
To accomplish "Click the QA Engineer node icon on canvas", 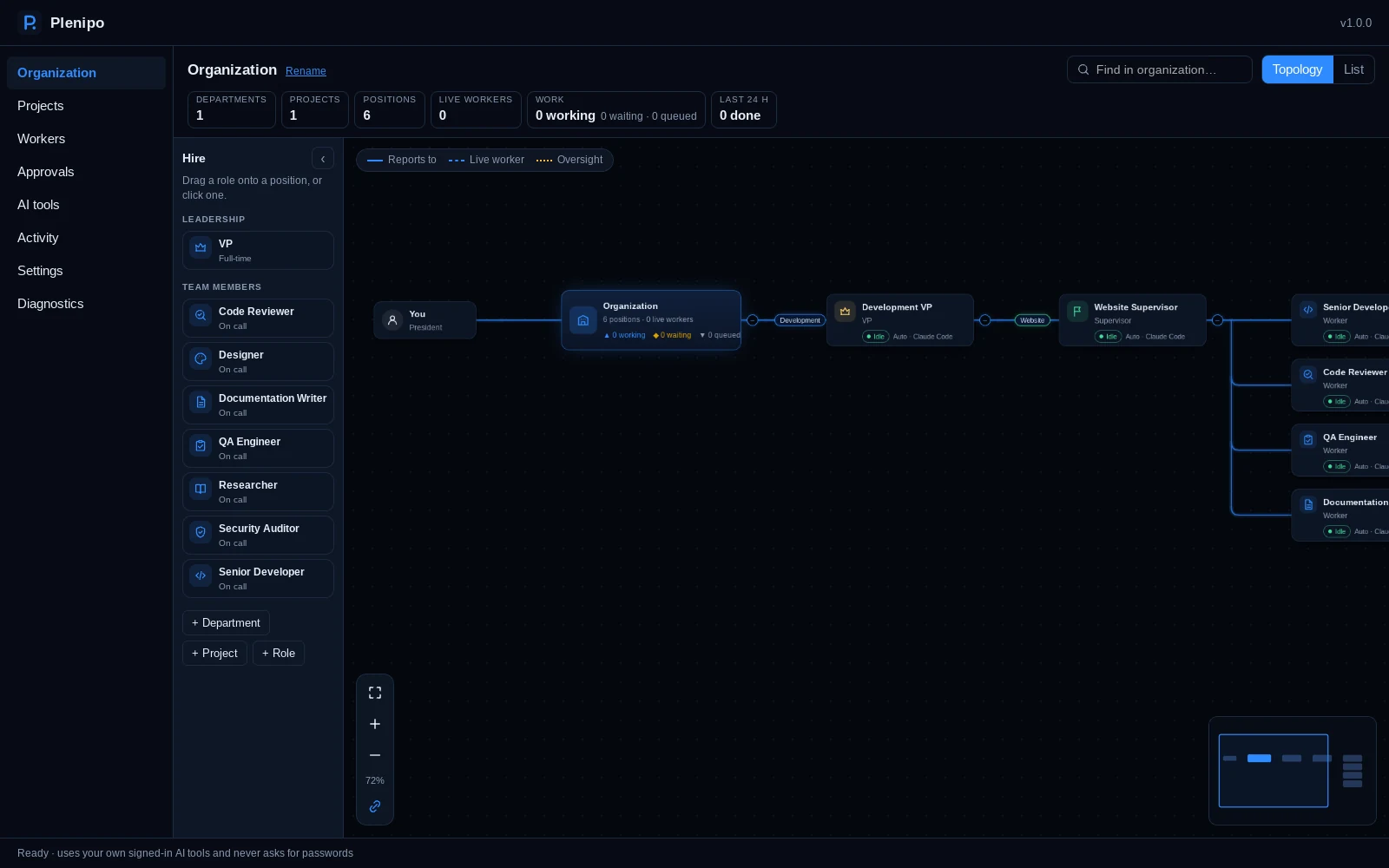I will pyautogui.click(x=1308, y=440).
